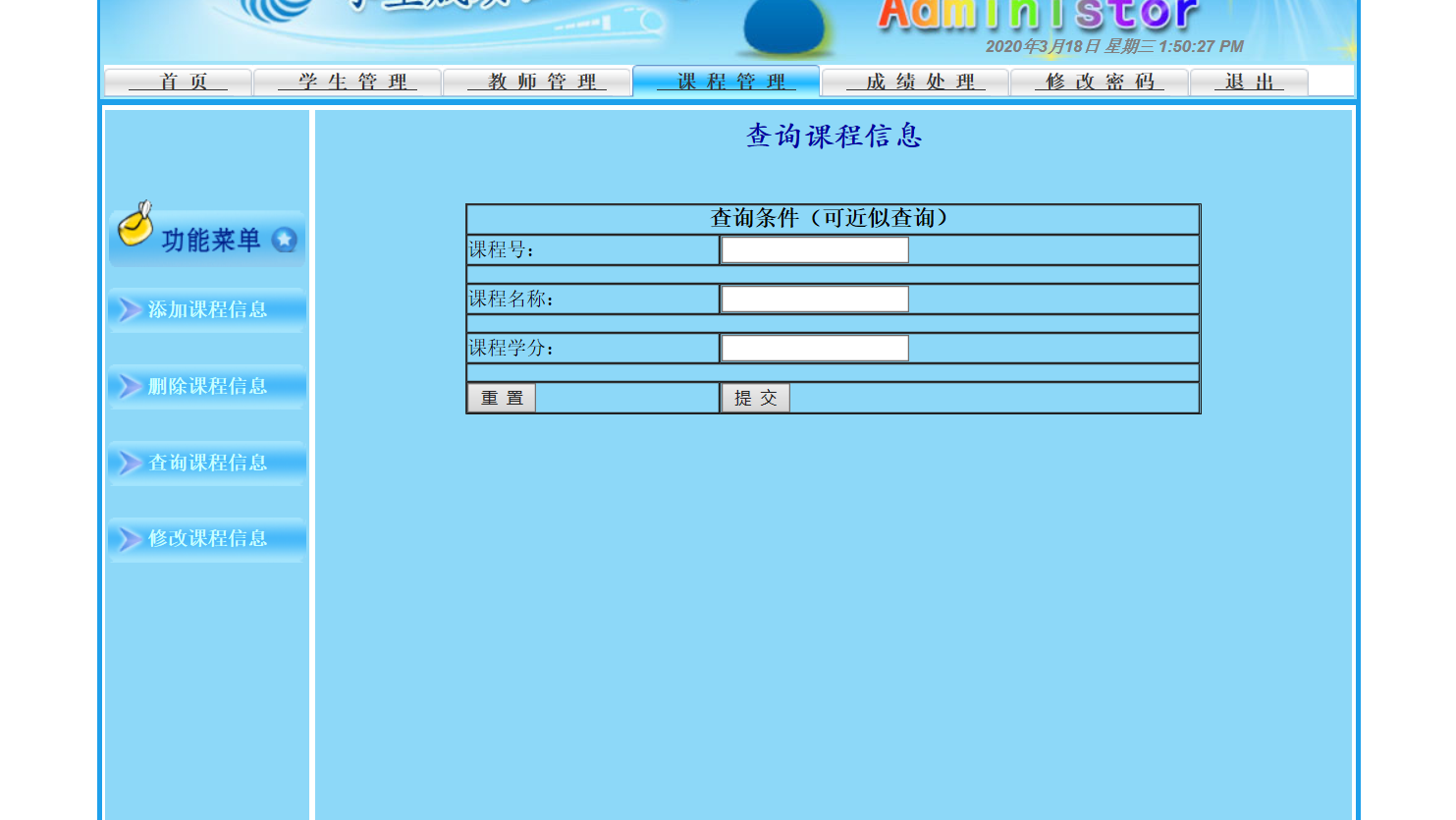Open the 成绩处理 tab
Image resolution: width=1456 pixels, height=820 pixels.
click(x=914, y=82)
